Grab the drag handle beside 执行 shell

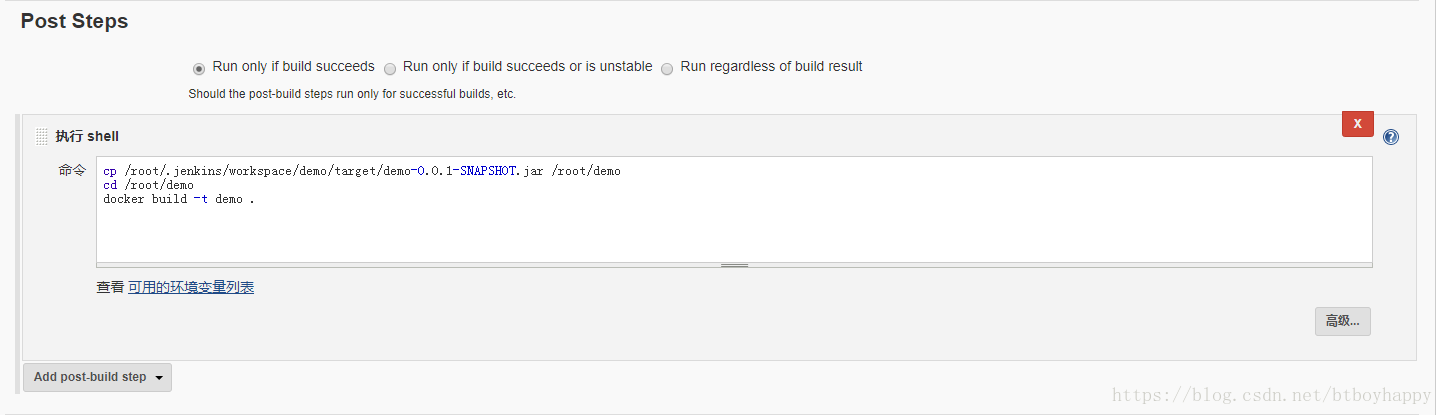(x=42, y=136)
